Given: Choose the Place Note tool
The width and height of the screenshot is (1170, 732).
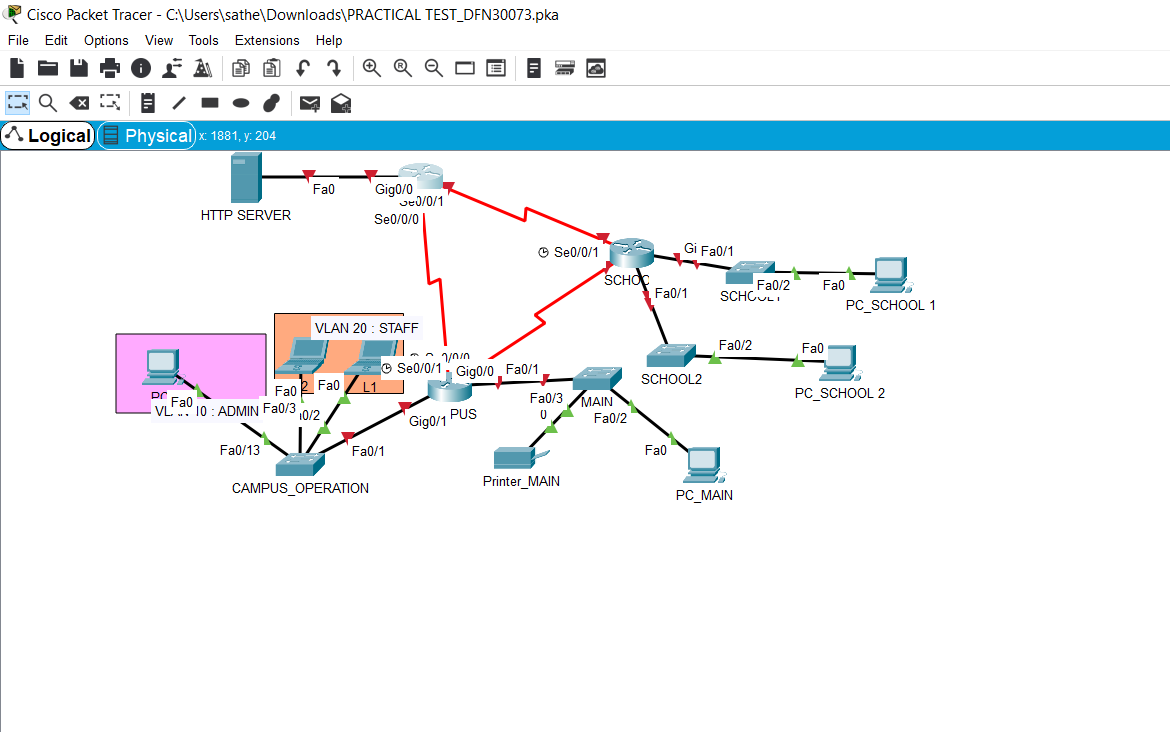Looking at the screenshot, I should (x=146, y=102).
